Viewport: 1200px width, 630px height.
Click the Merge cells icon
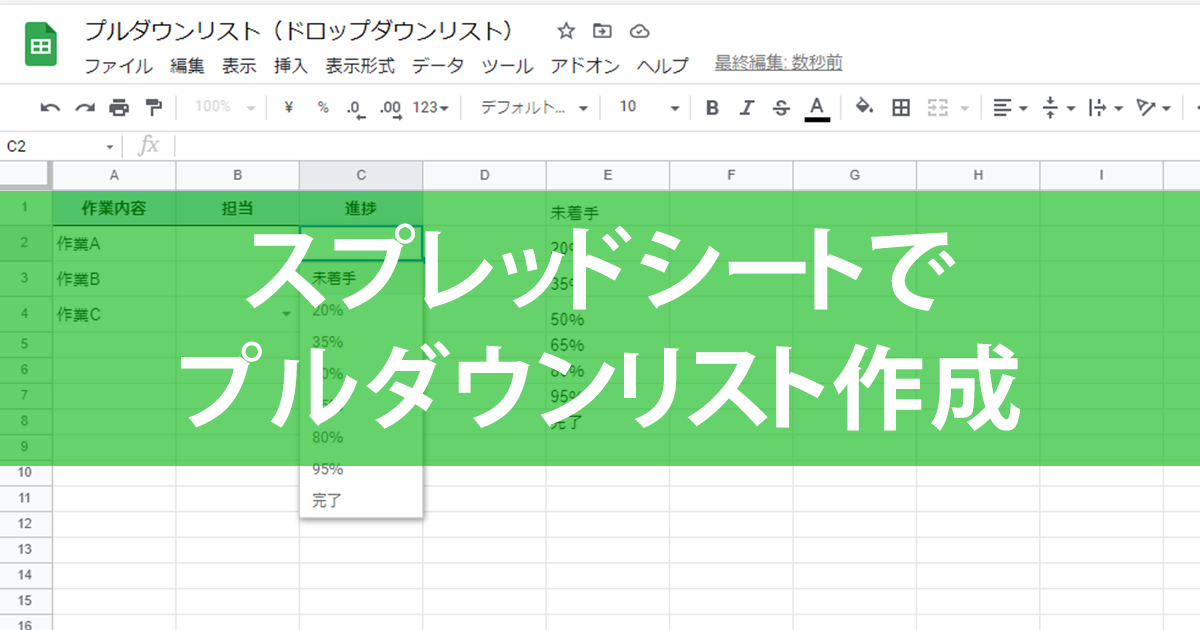coord(937,107)
